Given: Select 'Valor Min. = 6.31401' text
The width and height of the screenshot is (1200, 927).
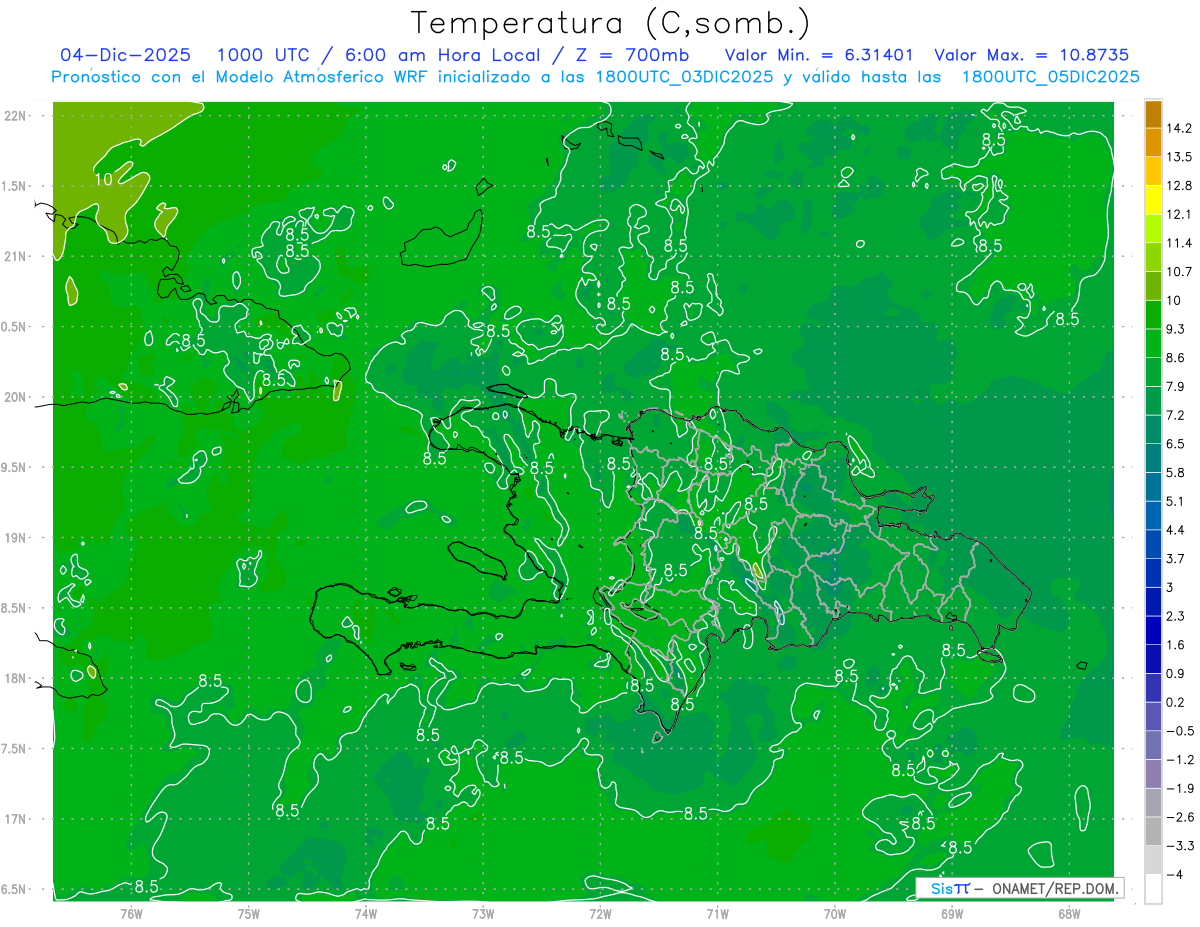Looking at the screenshot, I should (x=818, y=55).
